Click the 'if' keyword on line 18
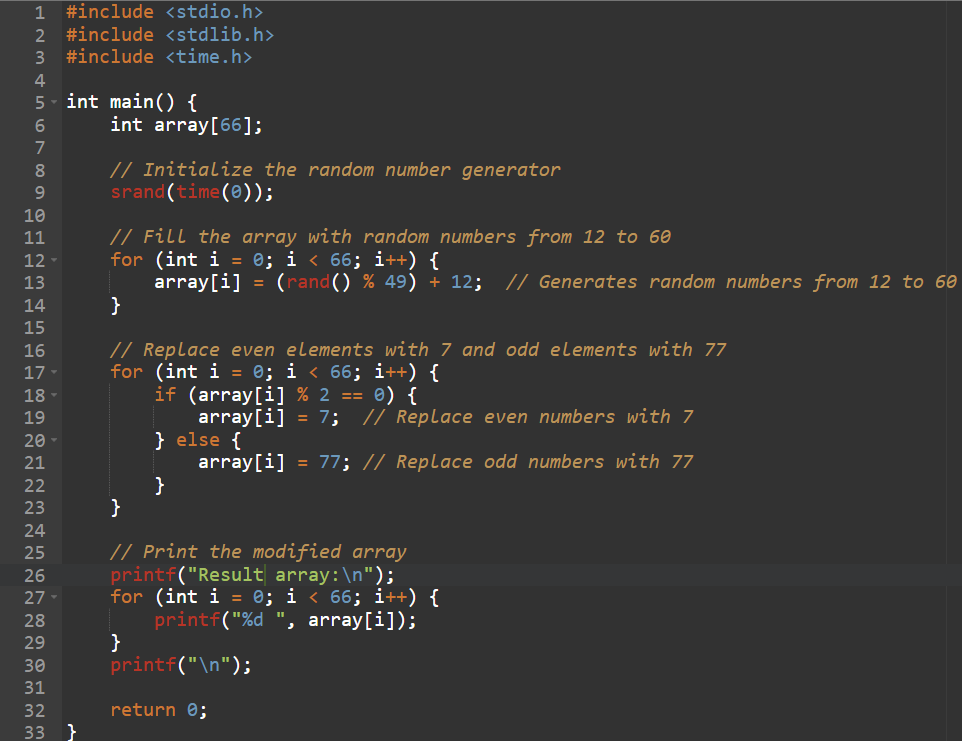Viewport: 962px width, 741px height. coord(165,395)
